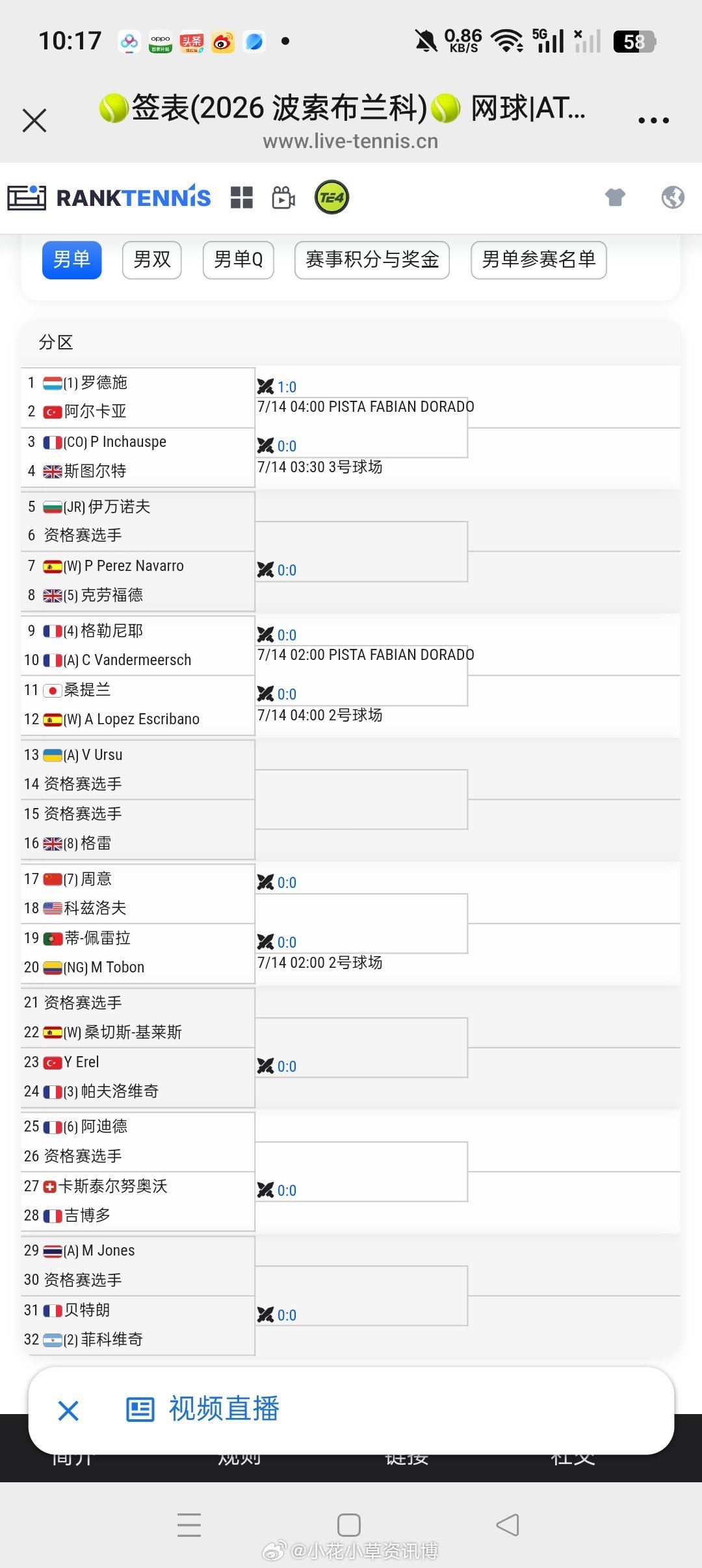Open the RANKTENNIS logo home link

pyautogui.click(x=109, y=197)
